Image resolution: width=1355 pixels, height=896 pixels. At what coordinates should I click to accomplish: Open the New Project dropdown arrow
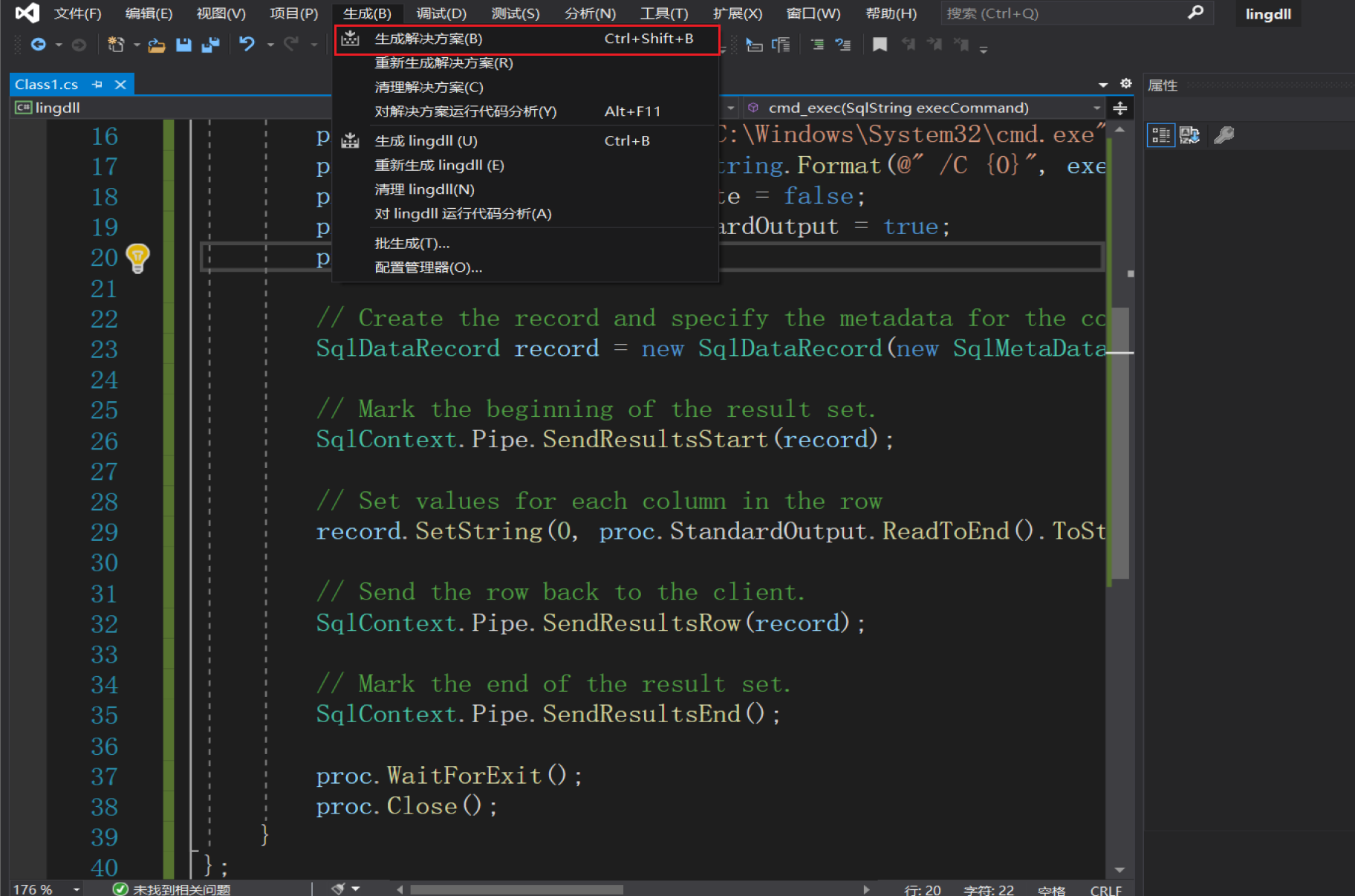click(137, 45)
